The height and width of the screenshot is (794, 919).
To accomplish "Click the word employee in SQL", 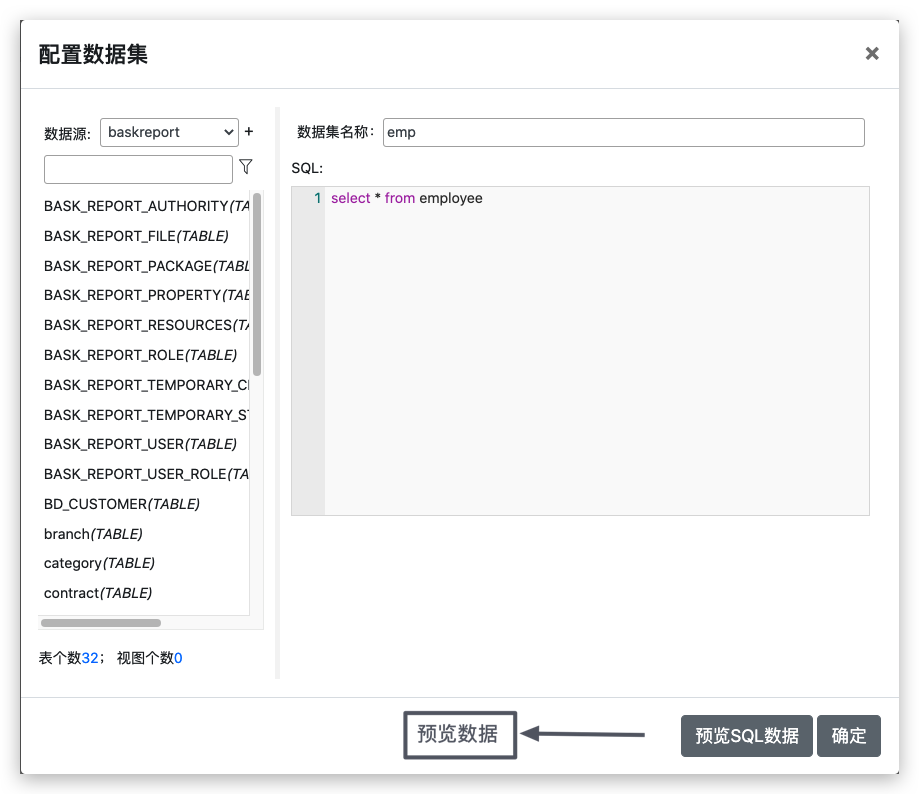I will point(451,199).
